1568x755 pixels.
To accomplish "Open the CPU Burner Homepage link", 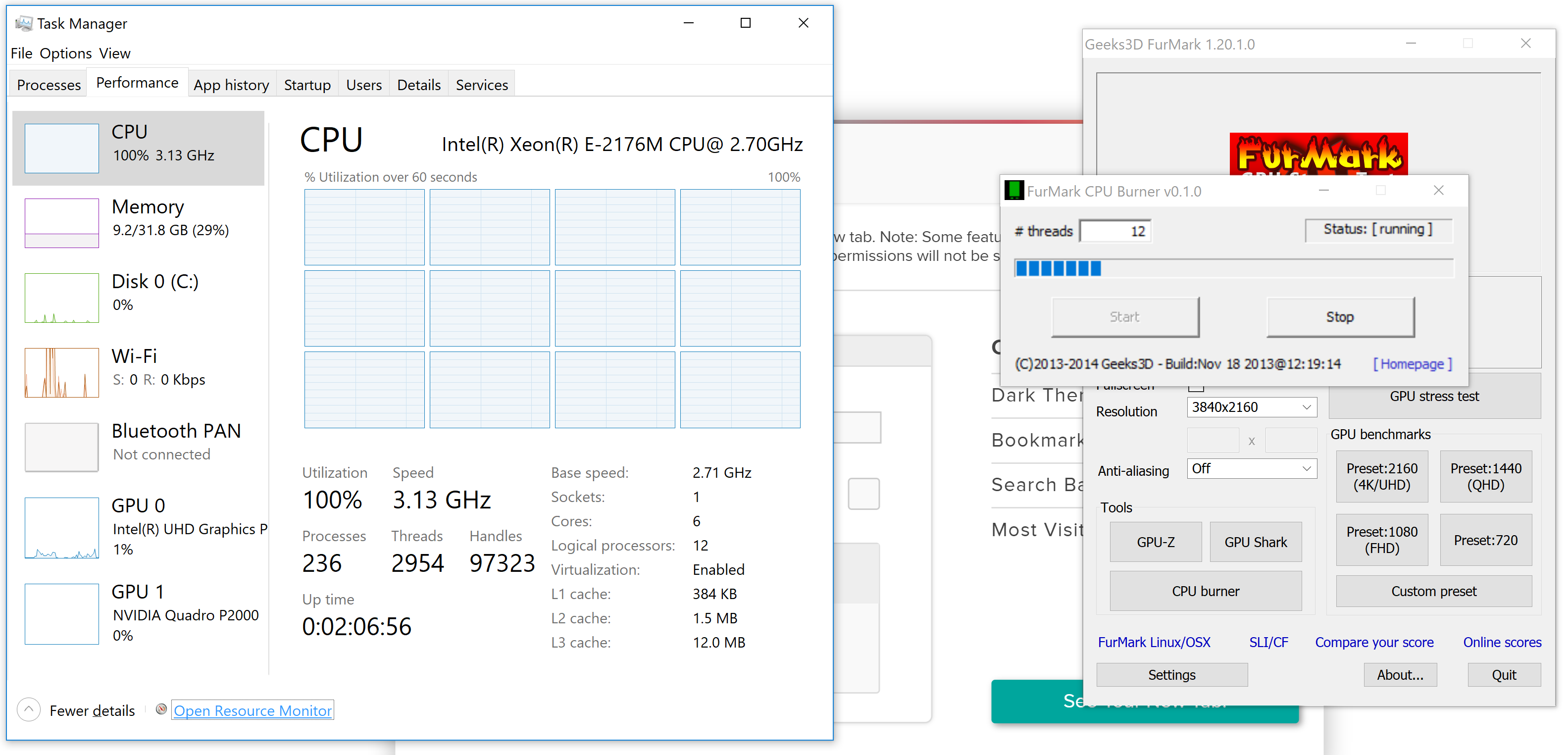I will coord(1412,364).
